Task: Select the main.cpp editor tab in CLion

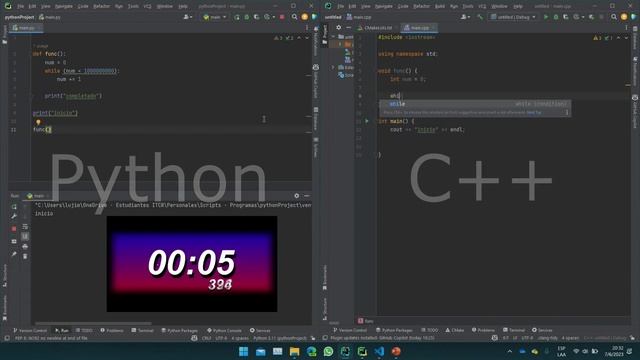Action: (419, 28)
